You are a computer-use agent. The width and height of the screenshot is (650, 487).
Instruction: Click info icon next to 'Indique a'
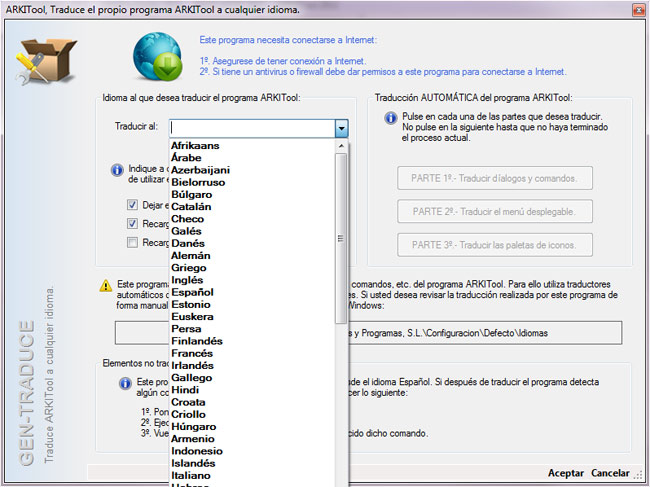click(x=117, y=170)
